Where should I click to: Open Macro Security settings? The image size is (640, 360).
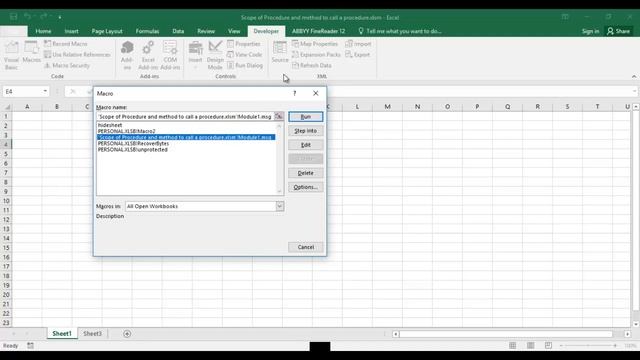coord(67,65)
